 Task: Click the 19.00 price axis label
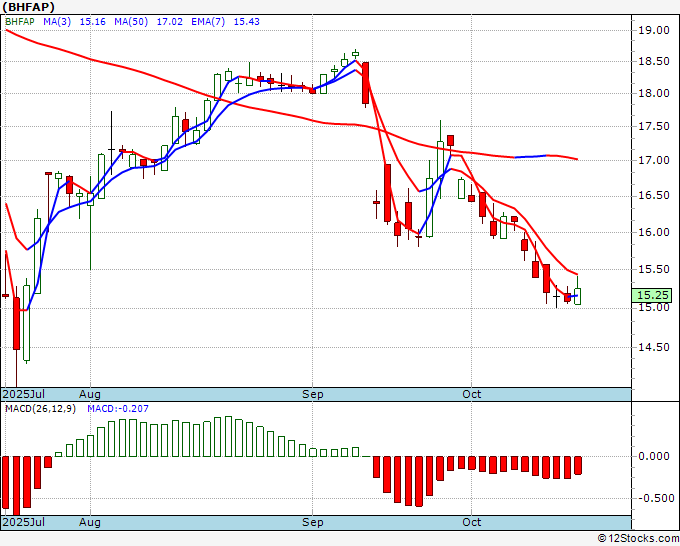coord(654,30)
